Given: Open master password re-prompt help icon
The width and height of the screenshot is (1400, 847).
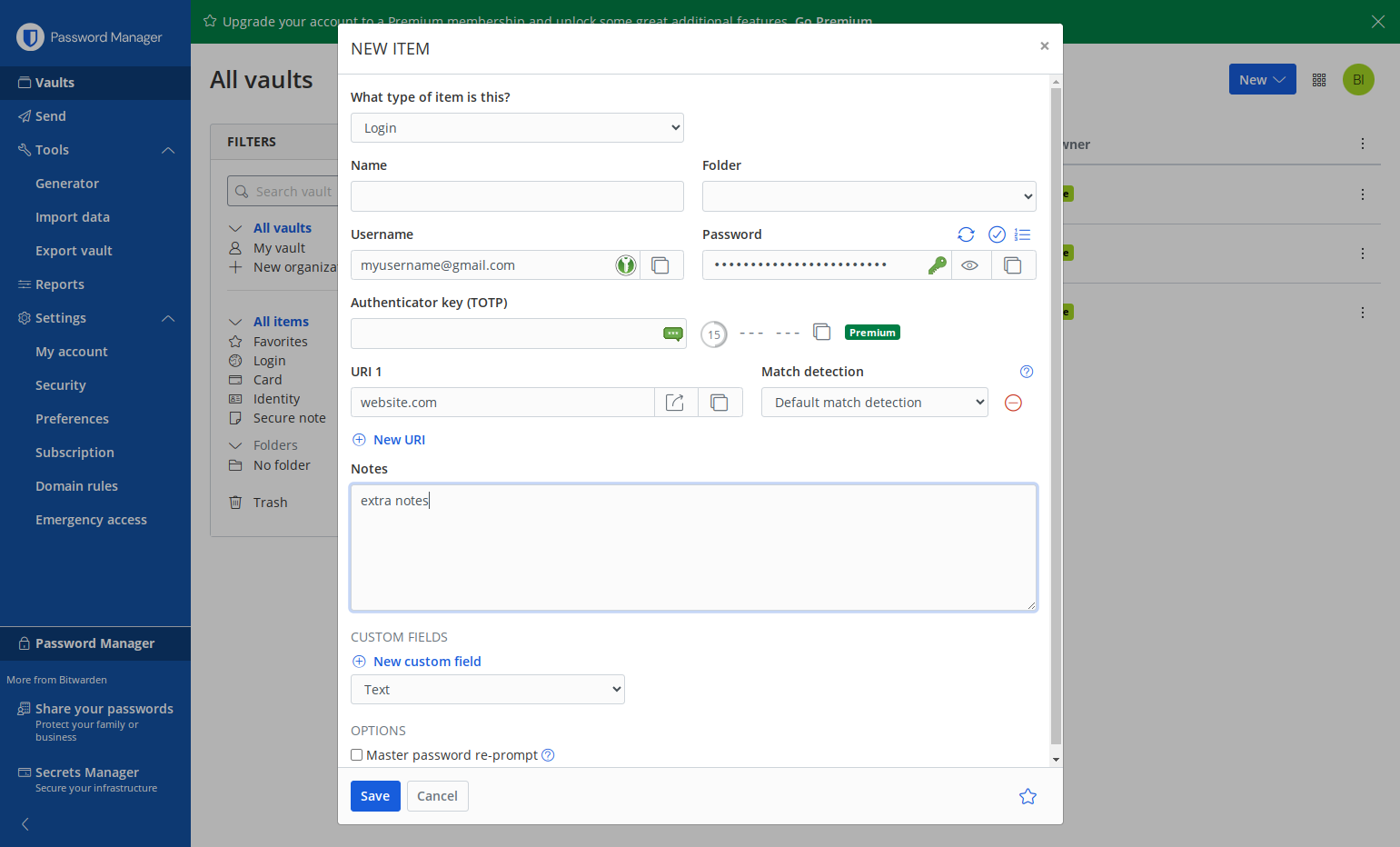Looking at the screenshot, I should tap(548, 755).
